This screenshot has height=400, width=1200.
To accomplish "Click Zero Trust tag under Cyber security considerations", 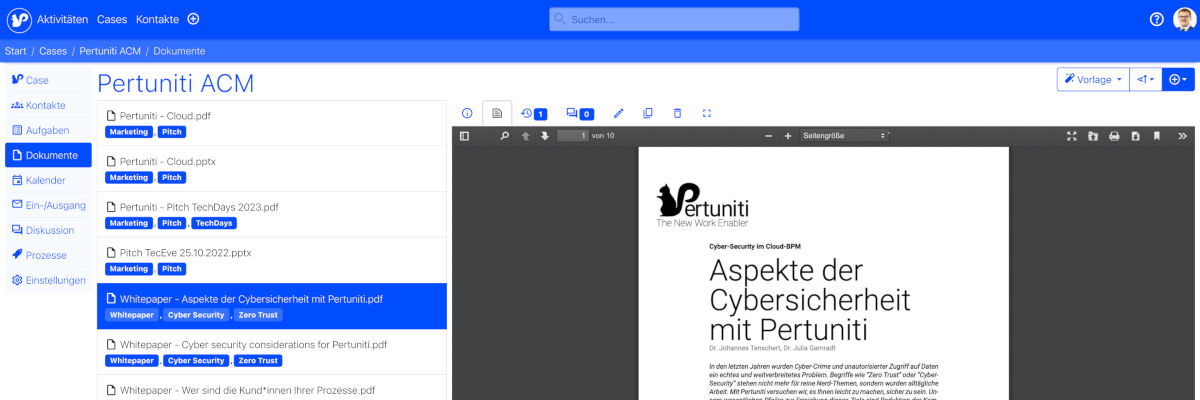I will point(259,361).
